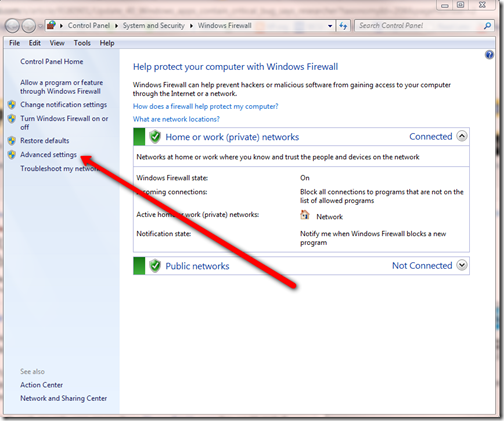This screenshot has width=504, height=421.
Task: Open Turn Windows Firewall on or off
Action: pyautogui.click(x=64, y=123)
